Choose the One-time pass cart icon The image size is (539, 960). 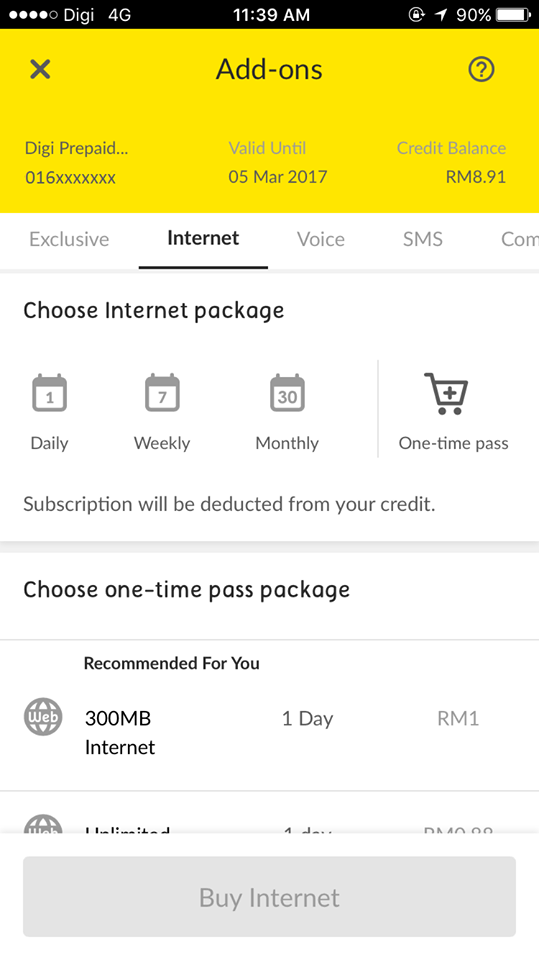447,394
